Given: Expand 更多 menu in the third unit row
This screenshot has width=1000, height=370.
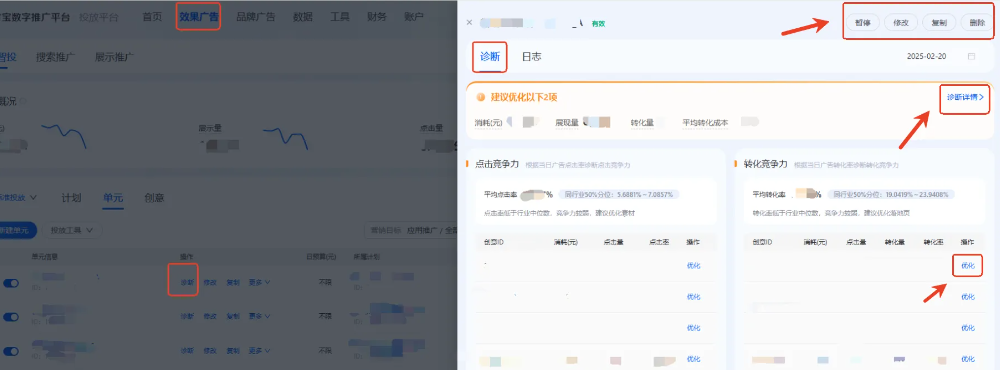Looking at the screenshot, I should [x=260, y=350].
